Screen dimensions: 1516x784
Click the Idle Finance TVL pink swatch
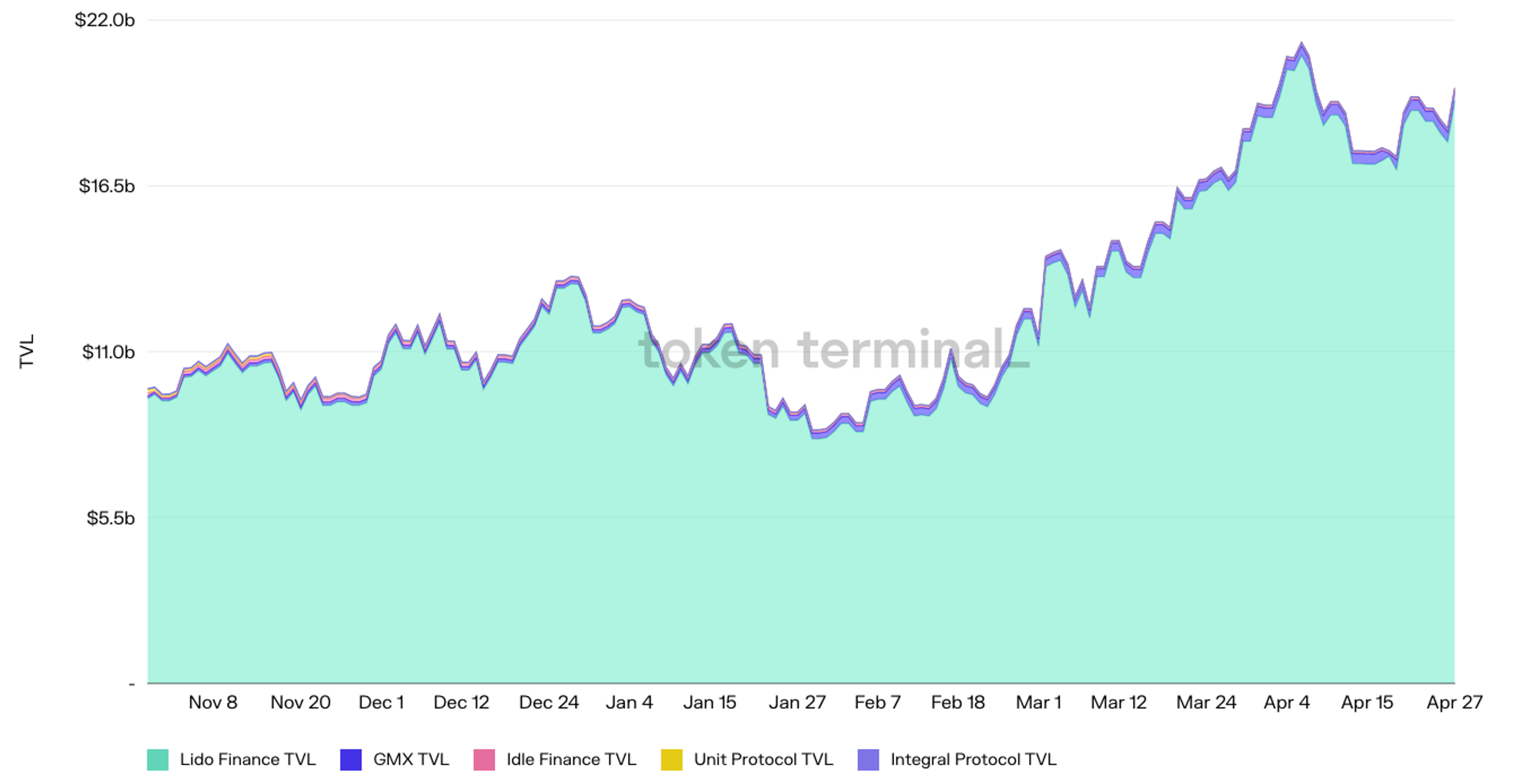click(484, 759)
